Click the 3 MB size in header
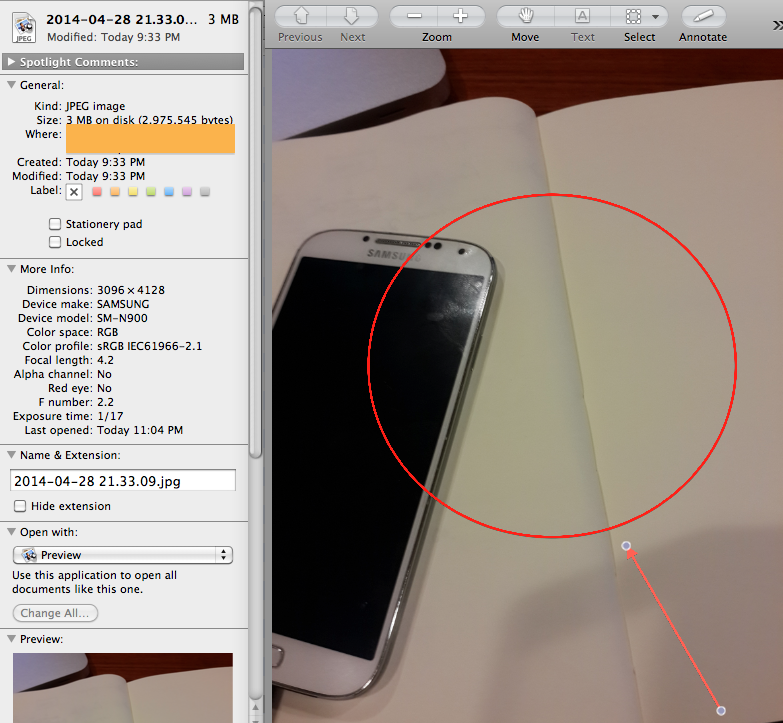The image size is (783, 723). (223, 19)
